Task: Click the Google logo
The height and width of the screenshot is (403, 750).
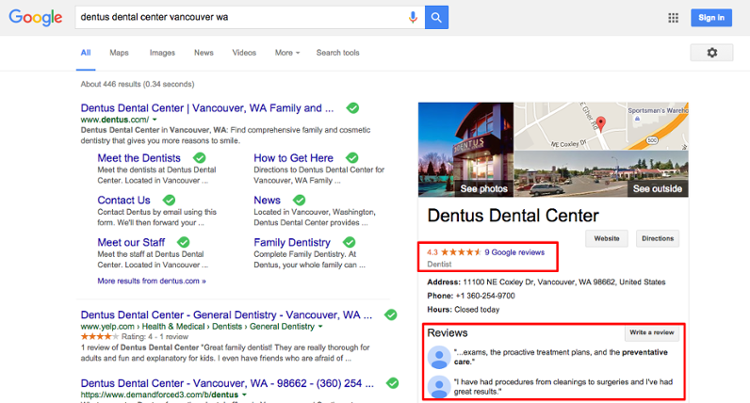Action: pyautogui.click(x=35, y=18)
